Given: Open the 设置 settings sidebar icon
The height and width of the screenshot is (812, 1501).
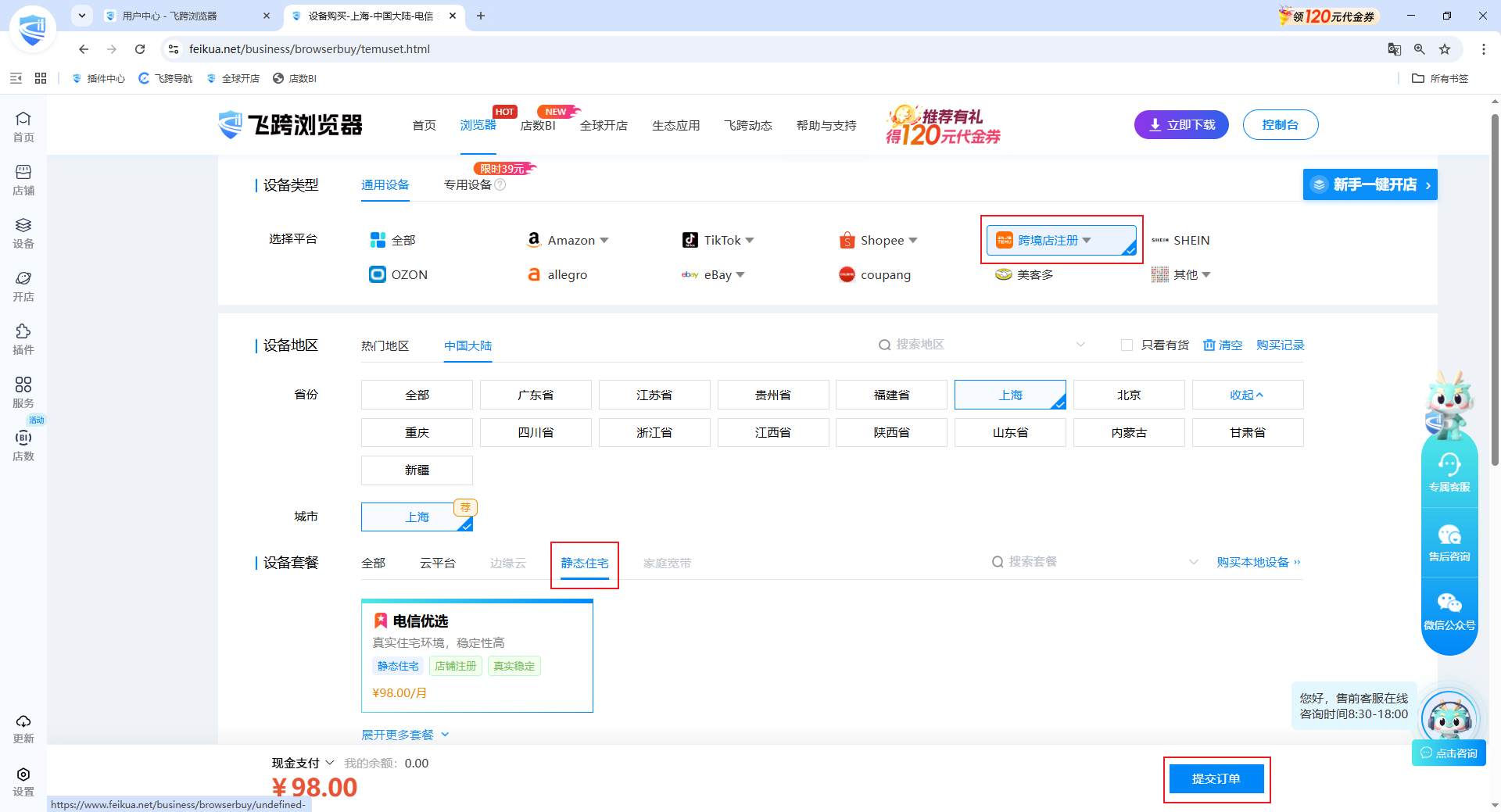Looking at the screenshot, I should click(x=23, y=782).
